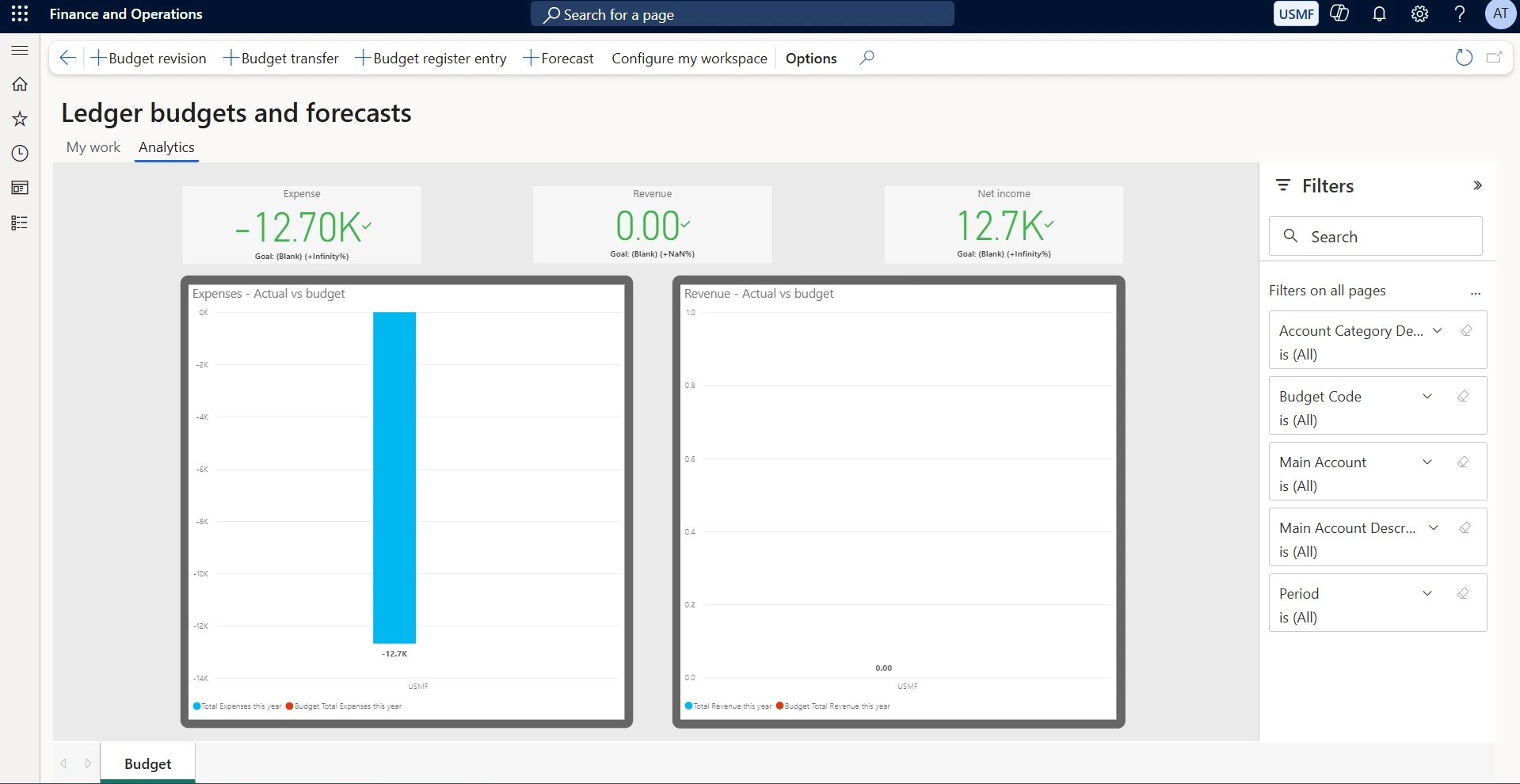Clear the Budget Code filter eraser

click(x=1463, y=397)
